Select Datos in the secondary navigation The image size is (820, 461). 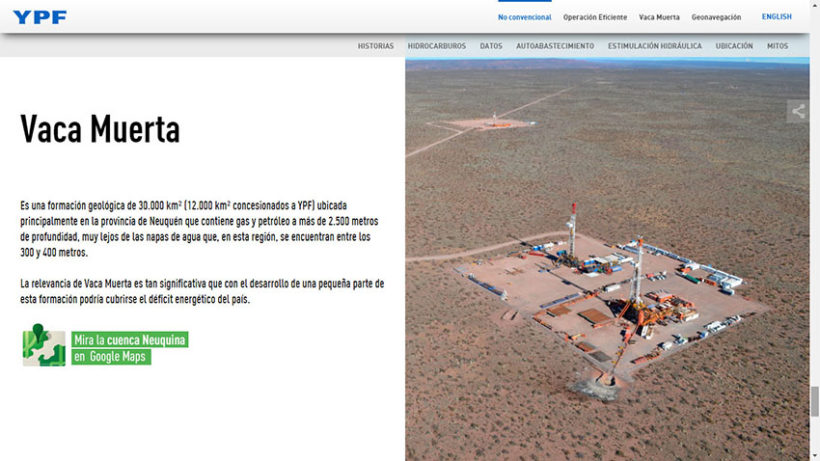tap(491, 46)
